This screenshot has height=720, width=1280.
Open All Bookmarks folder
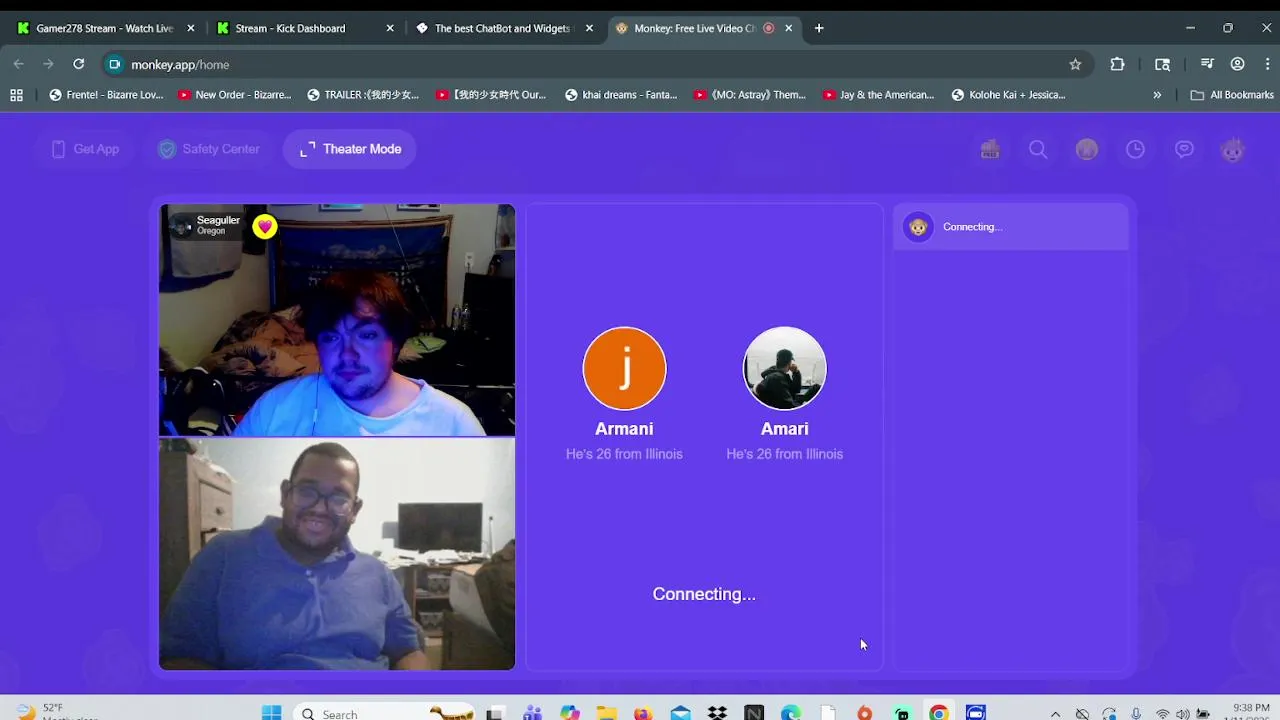coord(1232,95)
